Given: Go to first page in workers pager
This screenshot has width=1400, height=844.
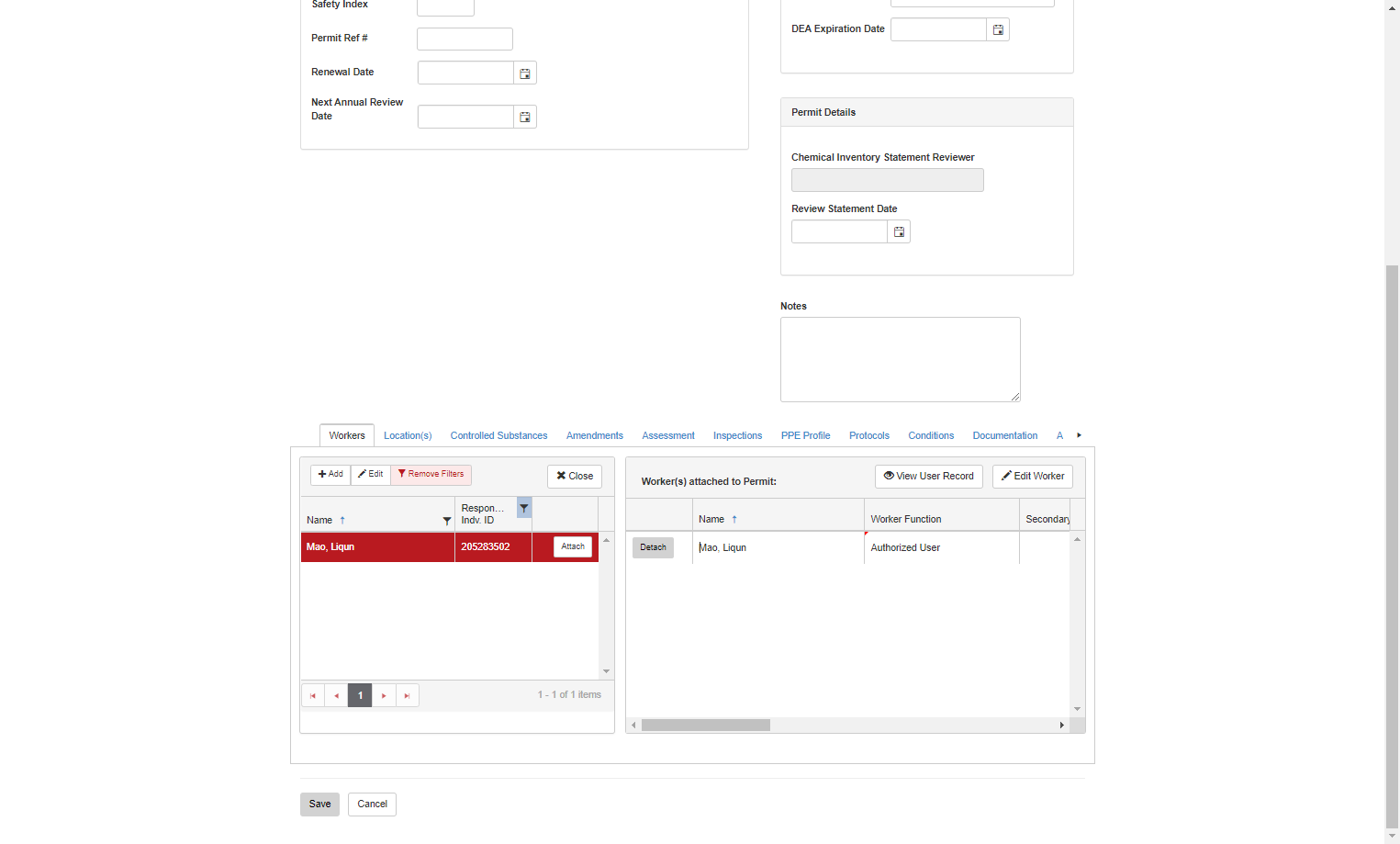Looking at the screenshot, I should (313, 695).
